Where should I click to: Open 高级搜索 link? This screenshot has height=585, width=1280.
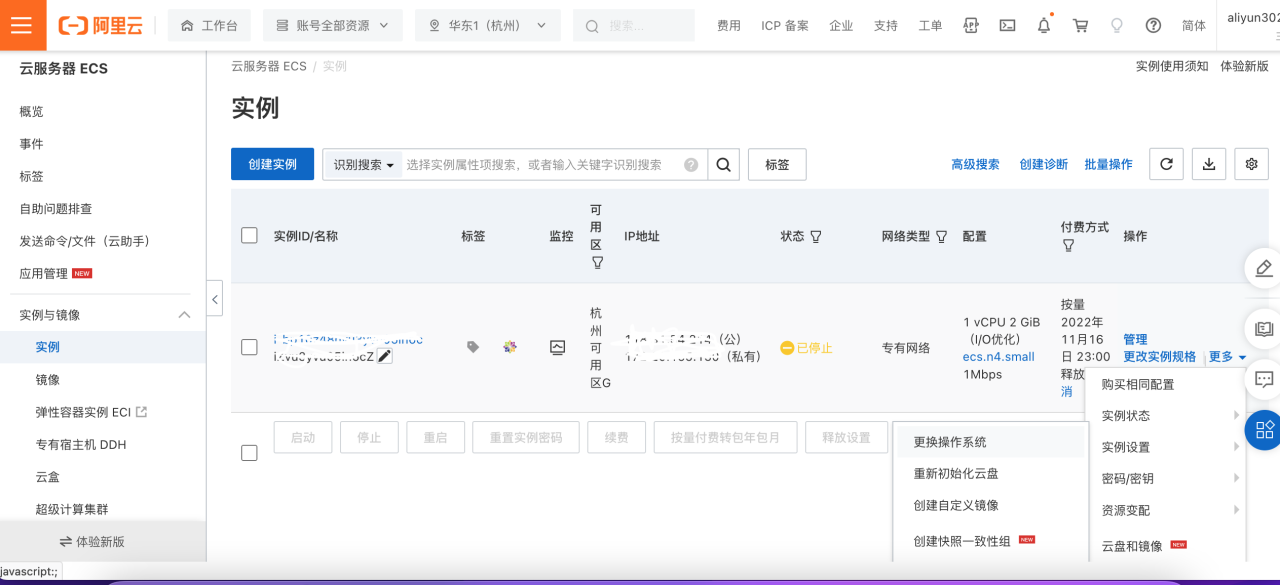click(975, 164)
